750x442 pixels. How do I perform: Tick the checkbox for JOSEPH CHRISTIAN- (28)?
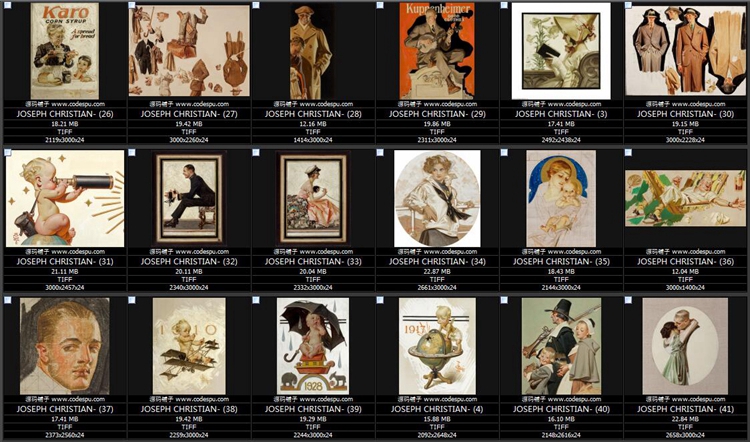(x=256, y=5)
